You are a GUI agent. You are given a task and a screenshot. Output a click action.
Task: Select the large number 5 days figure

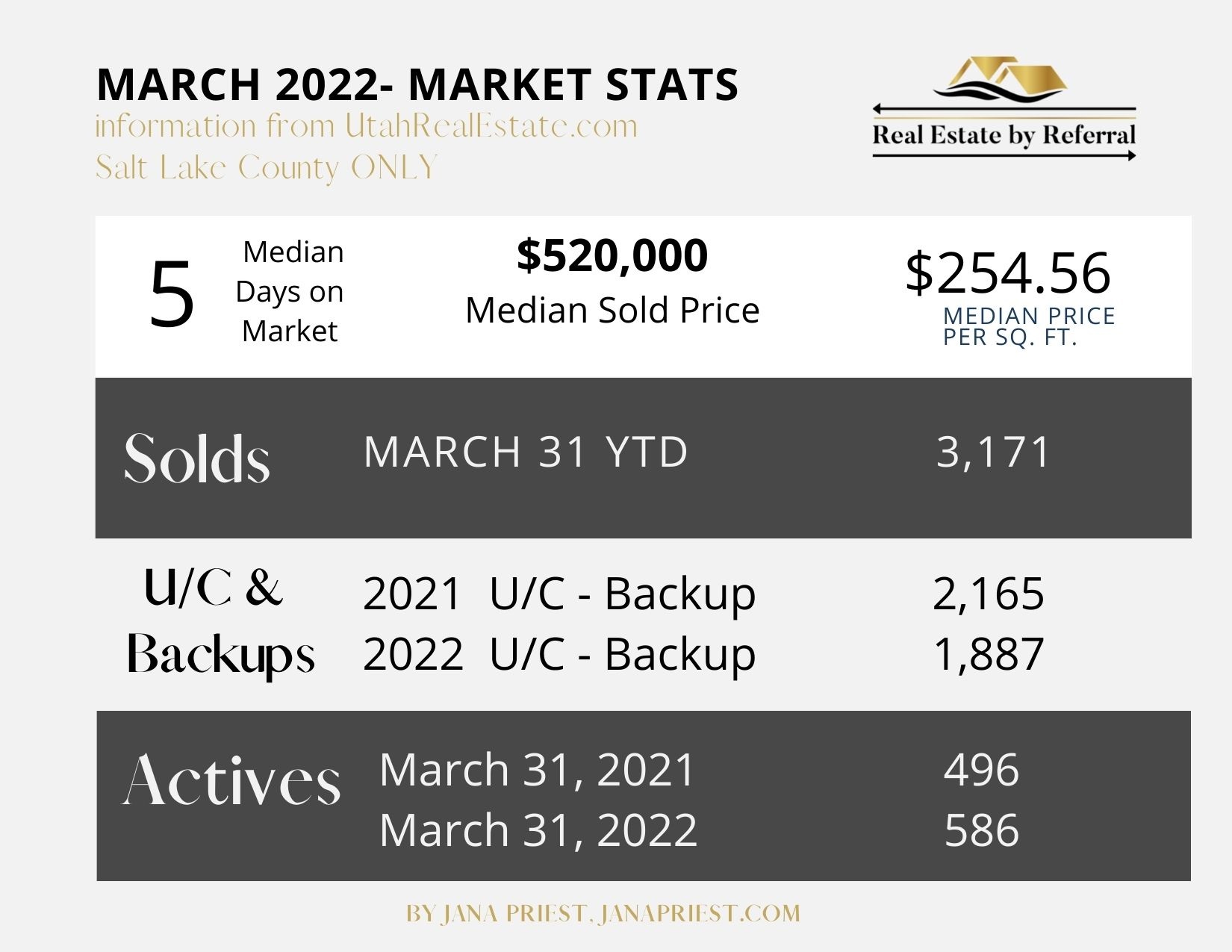tap(172, 294)
